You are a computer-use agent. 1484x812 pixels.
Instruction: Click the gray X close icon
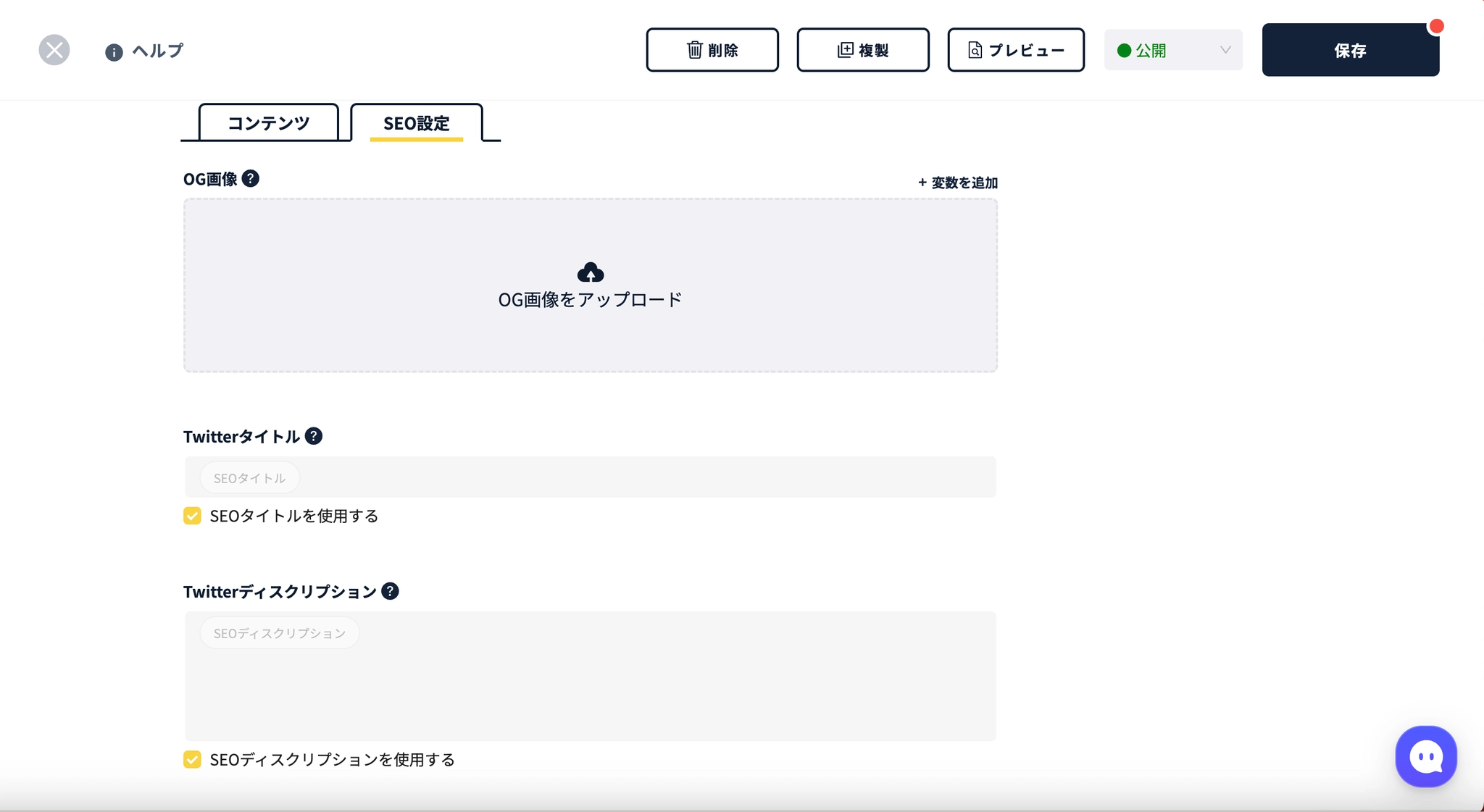click(54, 50)
